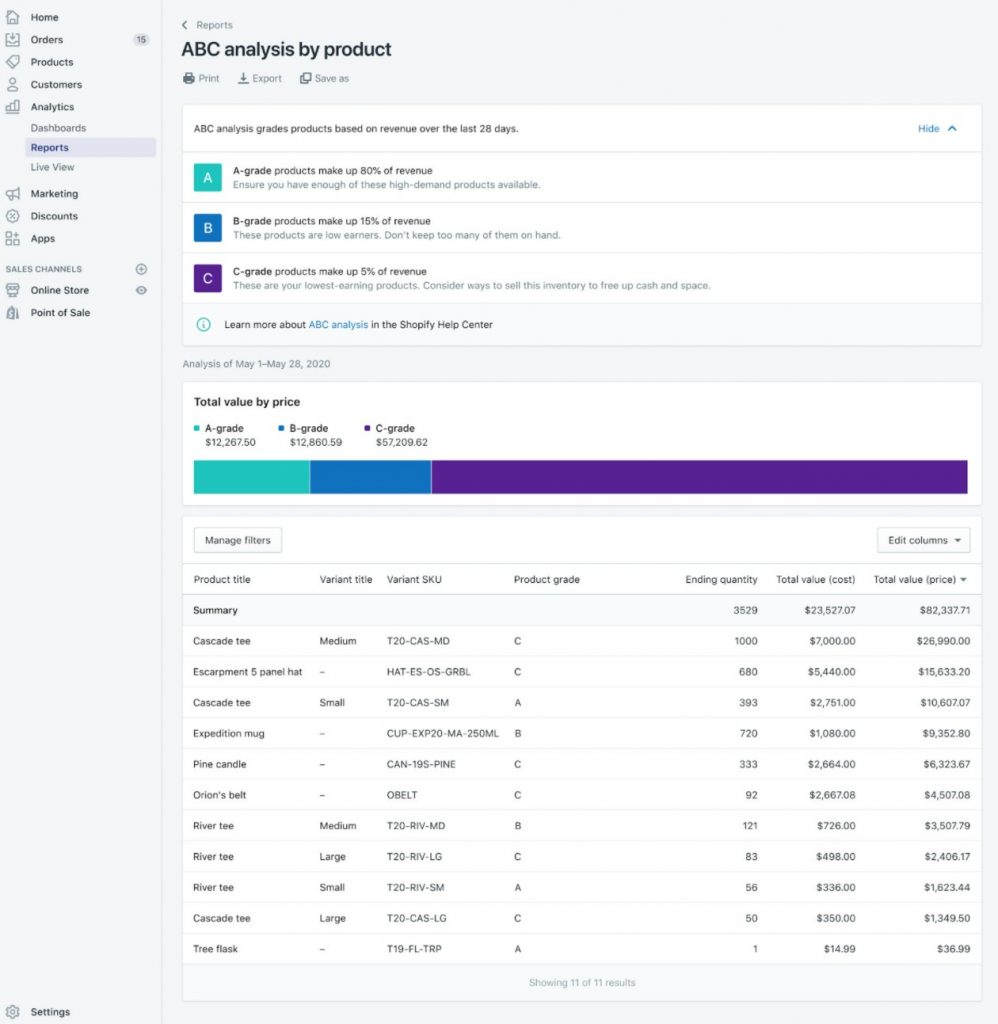
Task: Expand Sales Channels with the plus icon
Action: click(141, 268)
